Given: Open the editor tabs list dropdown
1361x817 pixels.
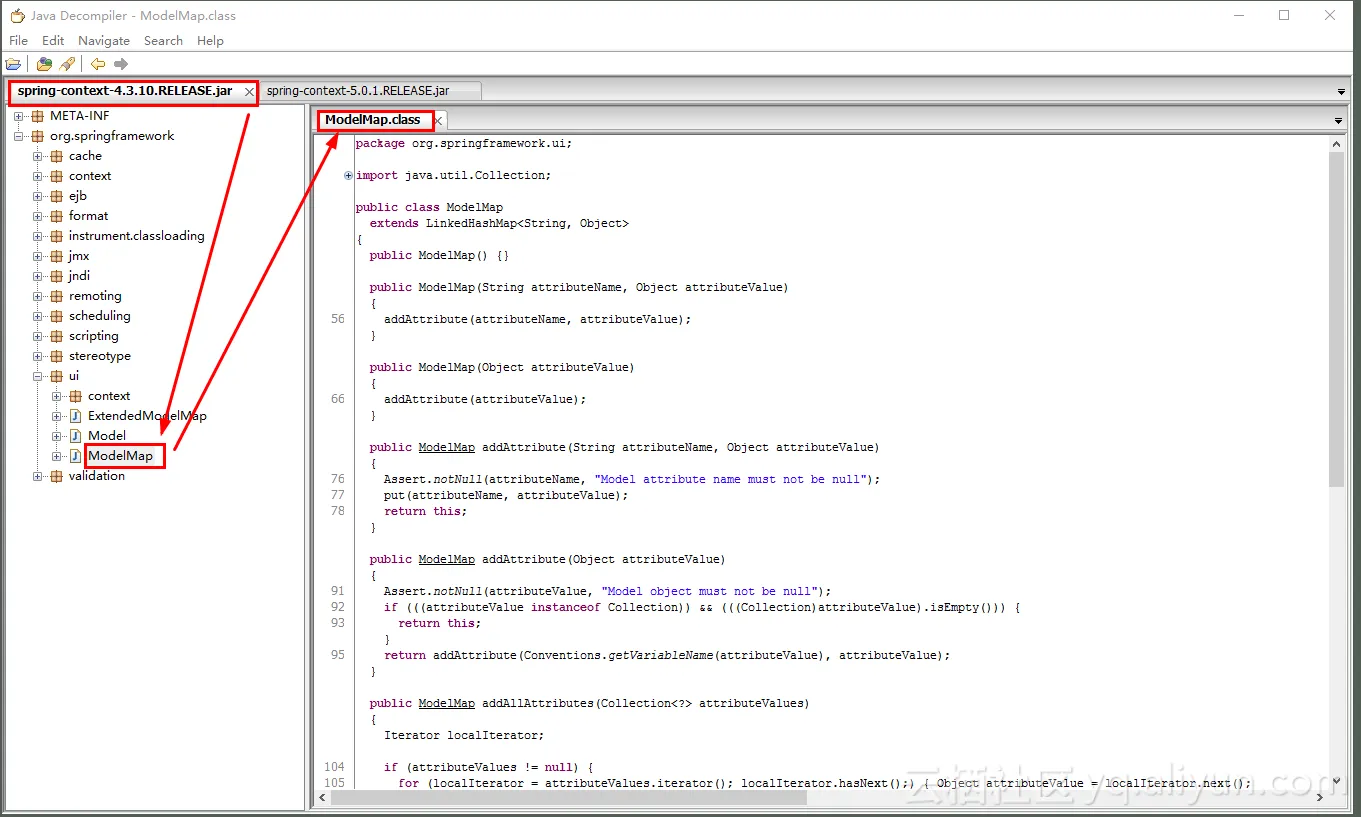Looking at the screenshot, I should (1338, 121).
